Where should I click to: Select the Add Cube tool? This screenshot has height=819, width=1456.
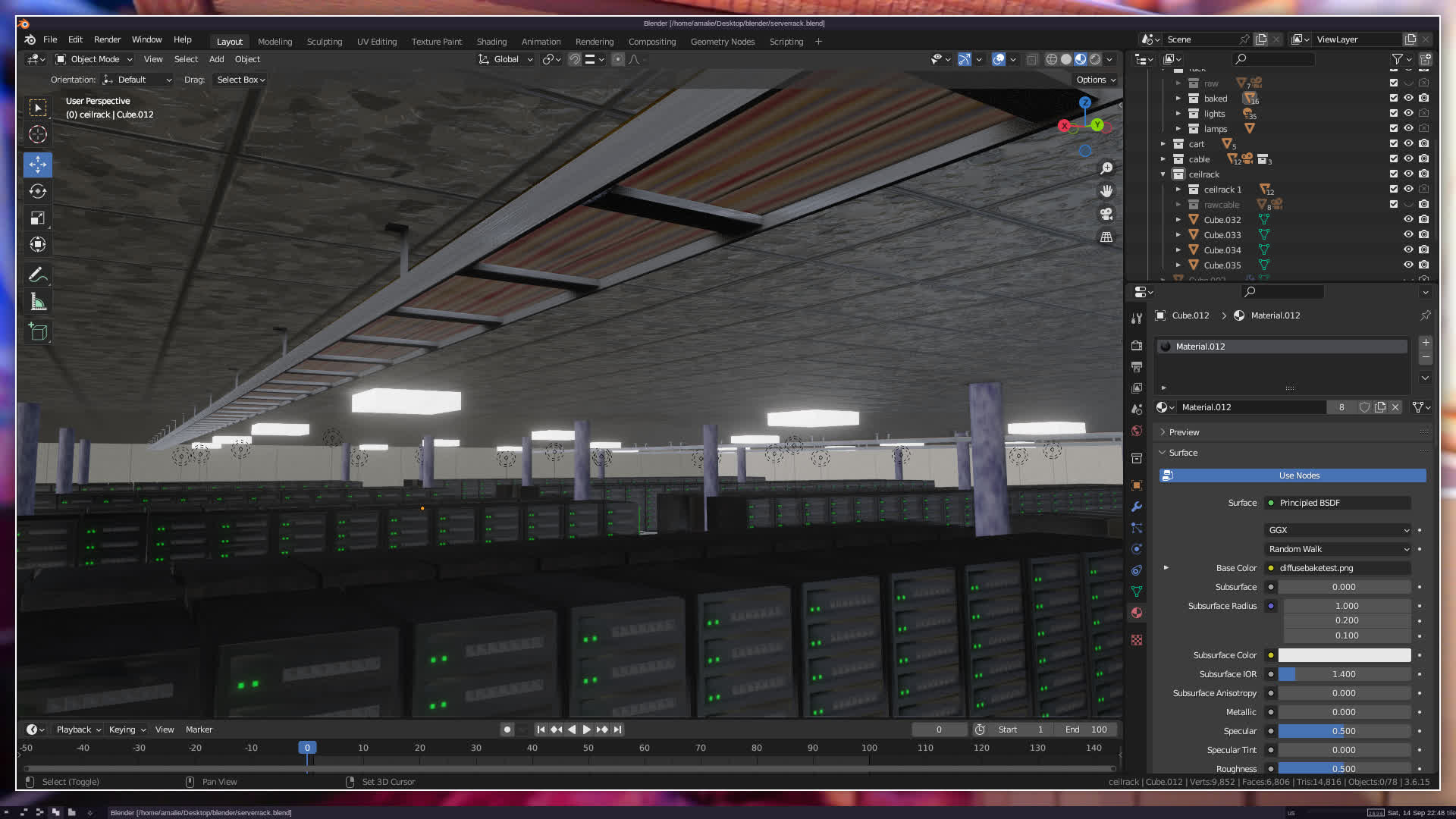point(38,331)
